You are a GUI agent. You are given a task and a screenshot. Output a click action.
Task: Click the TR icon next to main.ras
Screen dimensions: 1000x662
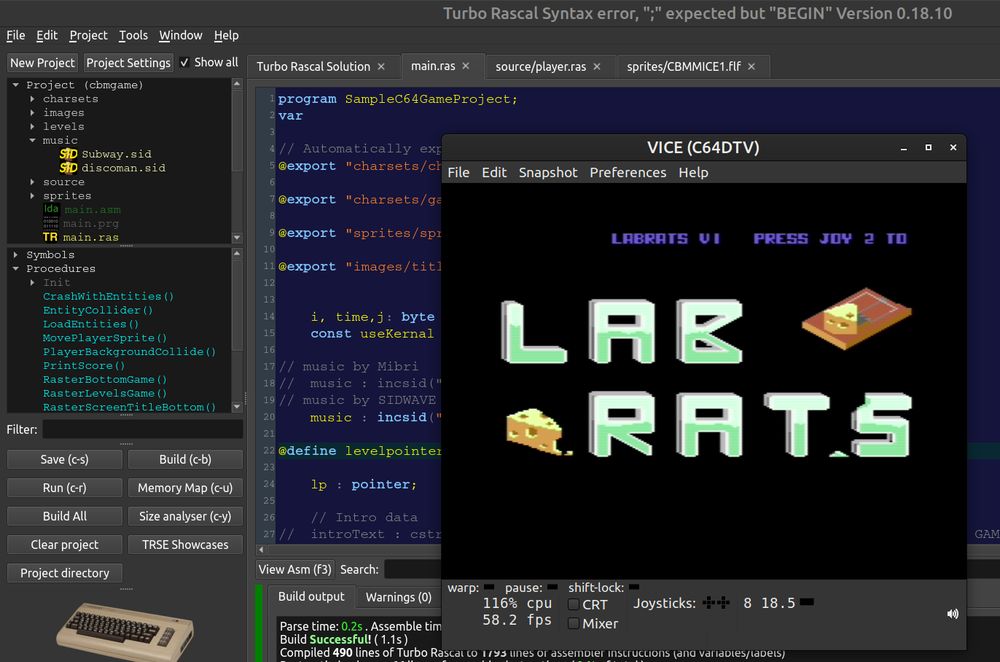[x=50, y=238]
